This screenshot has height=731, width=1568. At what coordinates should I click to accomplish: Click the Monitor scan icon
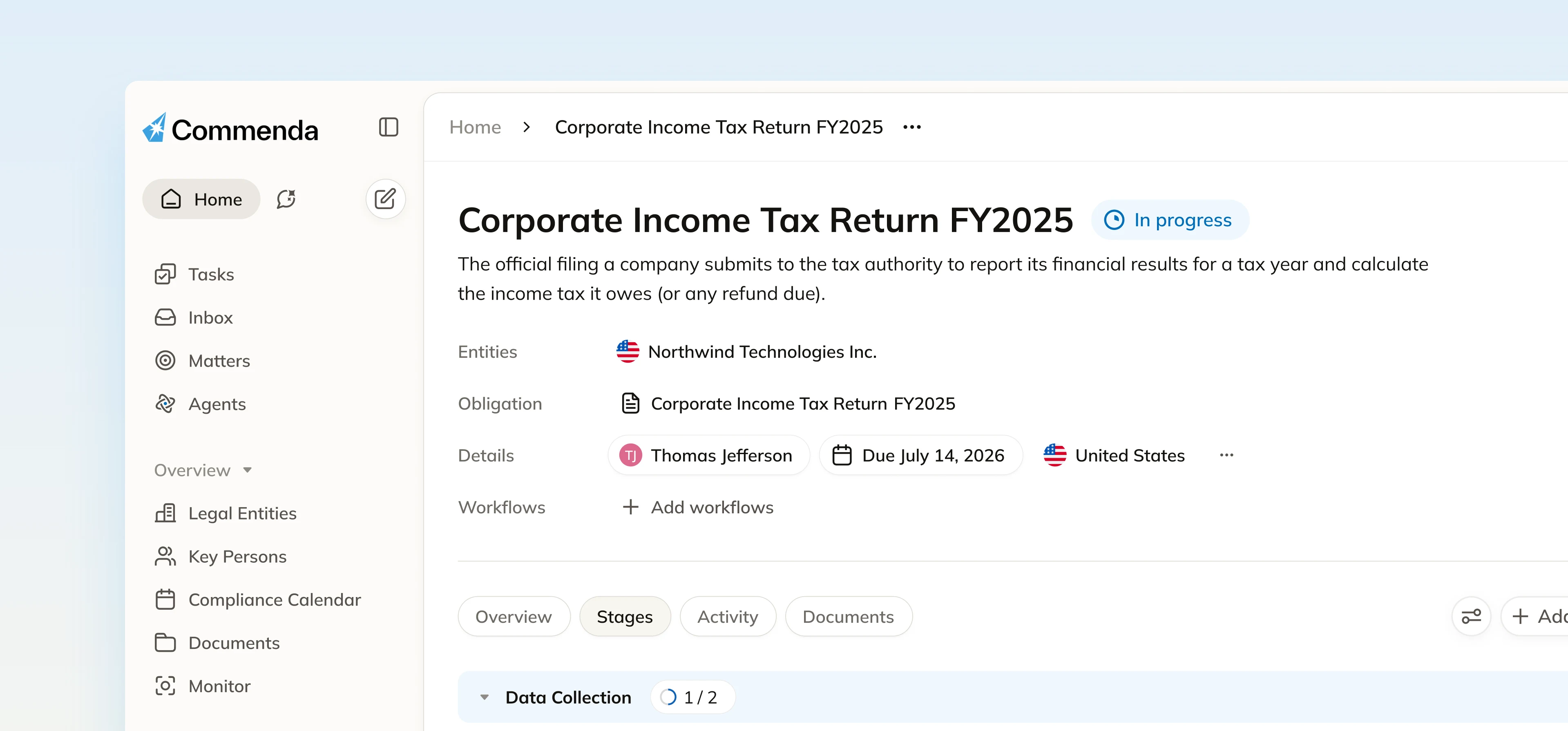pos(165,686)
